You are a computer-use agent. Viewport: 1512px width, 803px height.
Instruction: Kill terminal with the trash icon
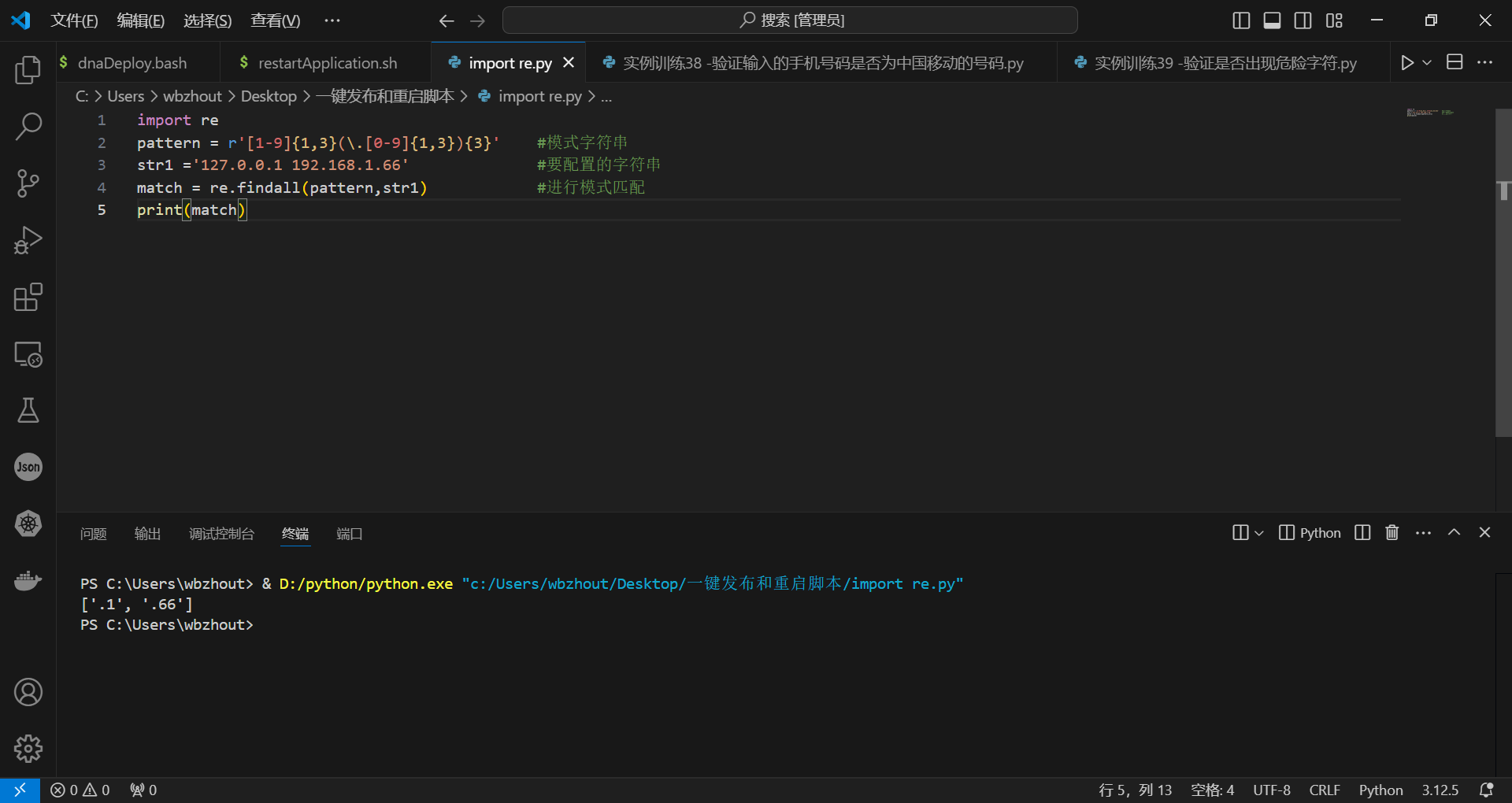click(x=1392, y=533)
